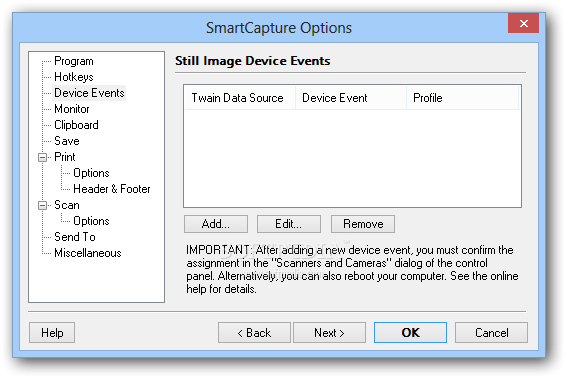Open Options under Print
Viewport: 566px width, 378px height.
(91, 173)
